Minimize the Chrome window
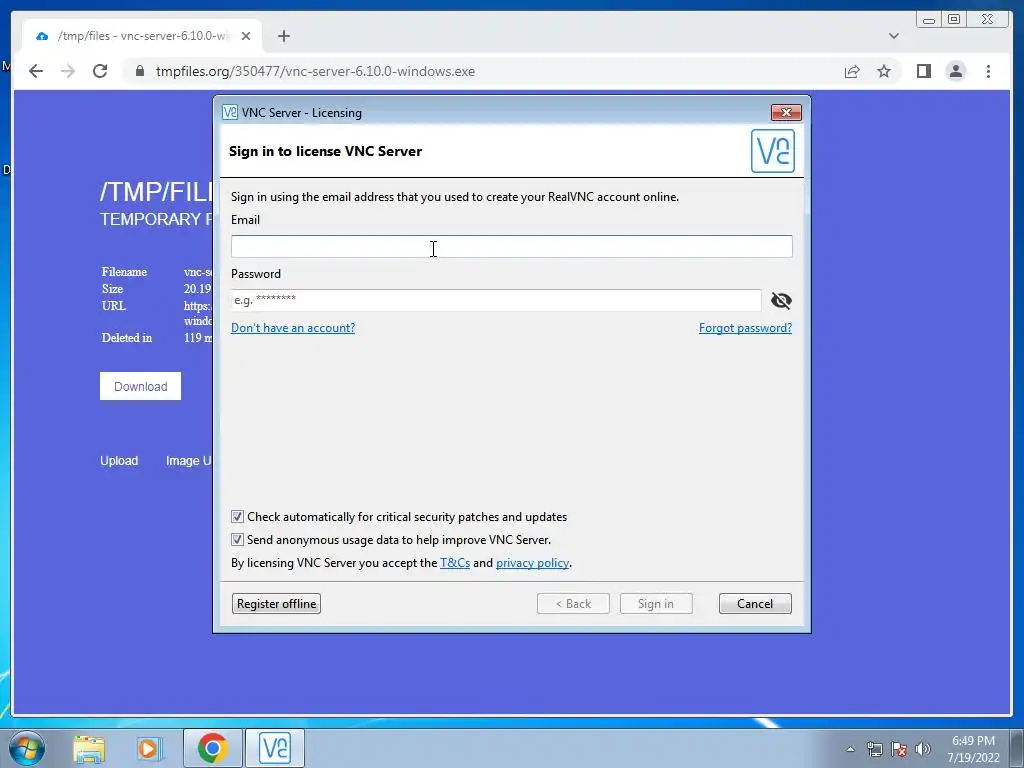Screen dimensions: 1024x768 pyautogui.click(x=929, y=20)
